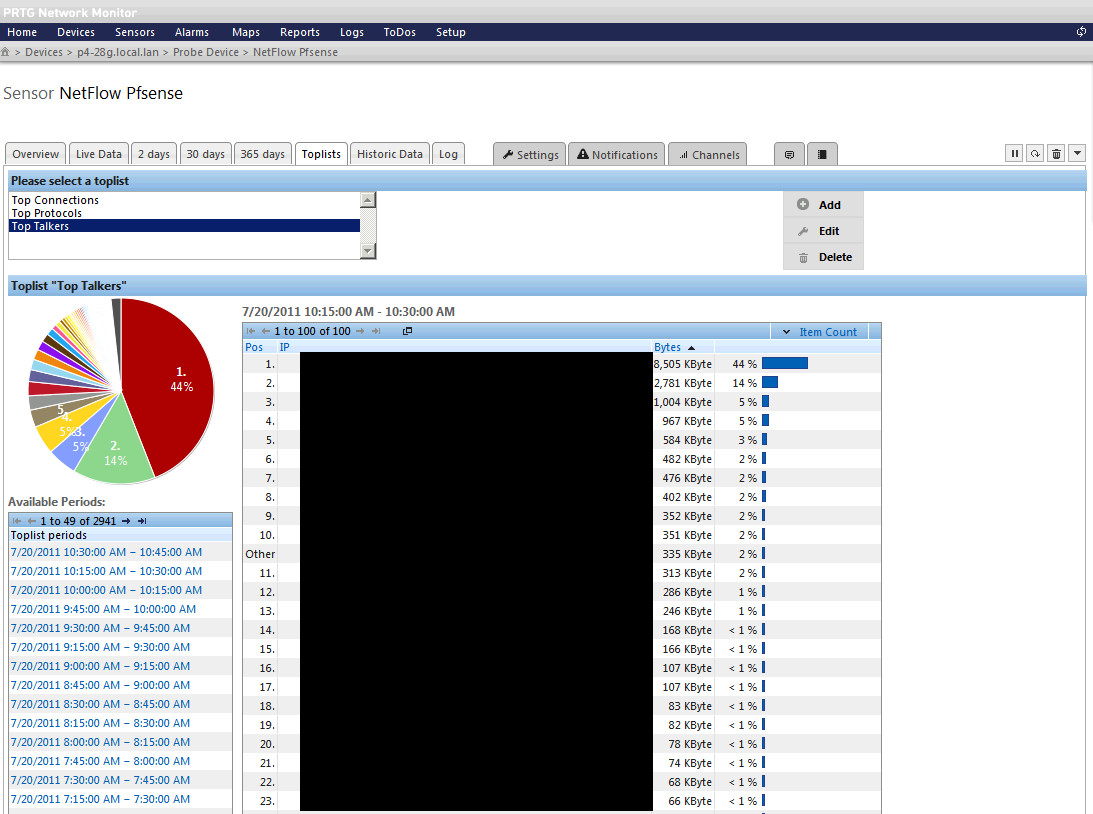Jump to last page of toplist periods
The height and width of the screenshot is (814, 1093).
click(142, 521)
